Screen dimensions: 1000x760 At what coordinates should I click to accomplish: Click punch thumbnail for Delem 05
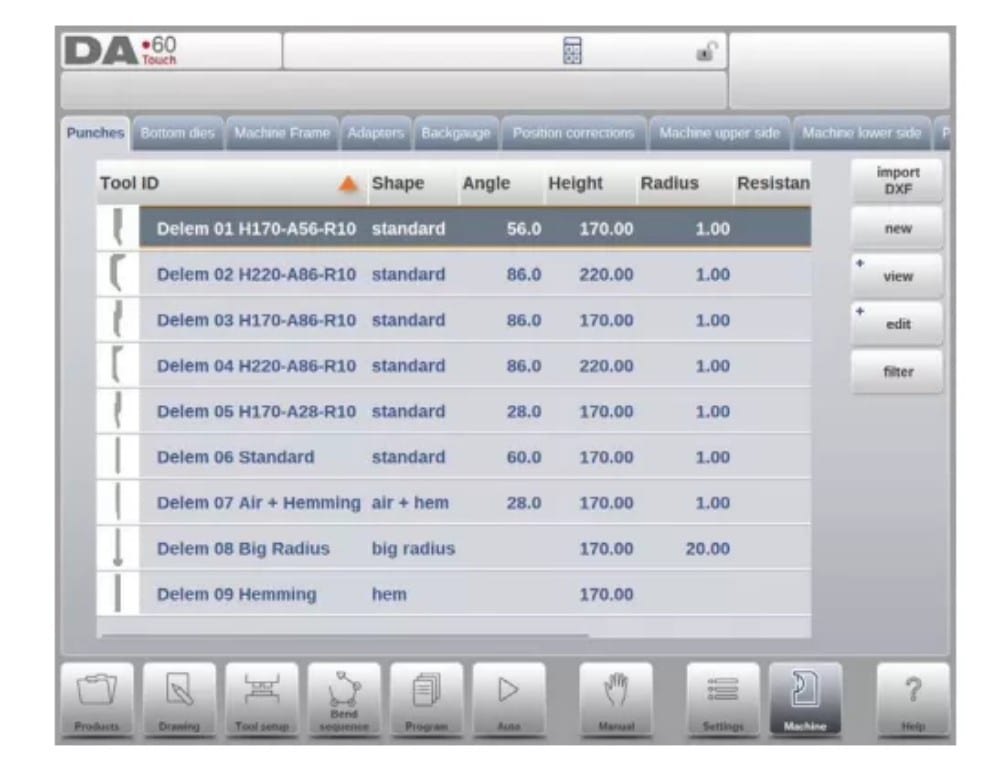pyautogui.click(x=118, y=411)
